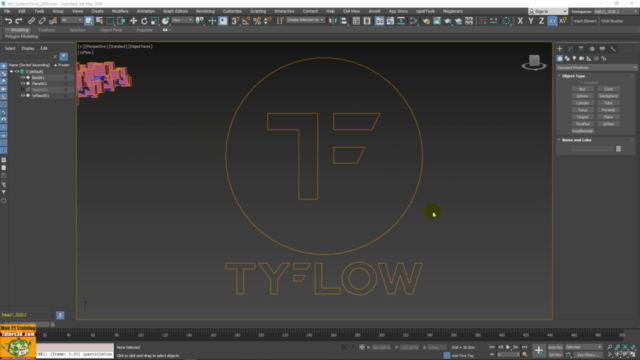Toggle the AutoGrid checkbox
Screen dimensions: 640x360
point(582,82)
